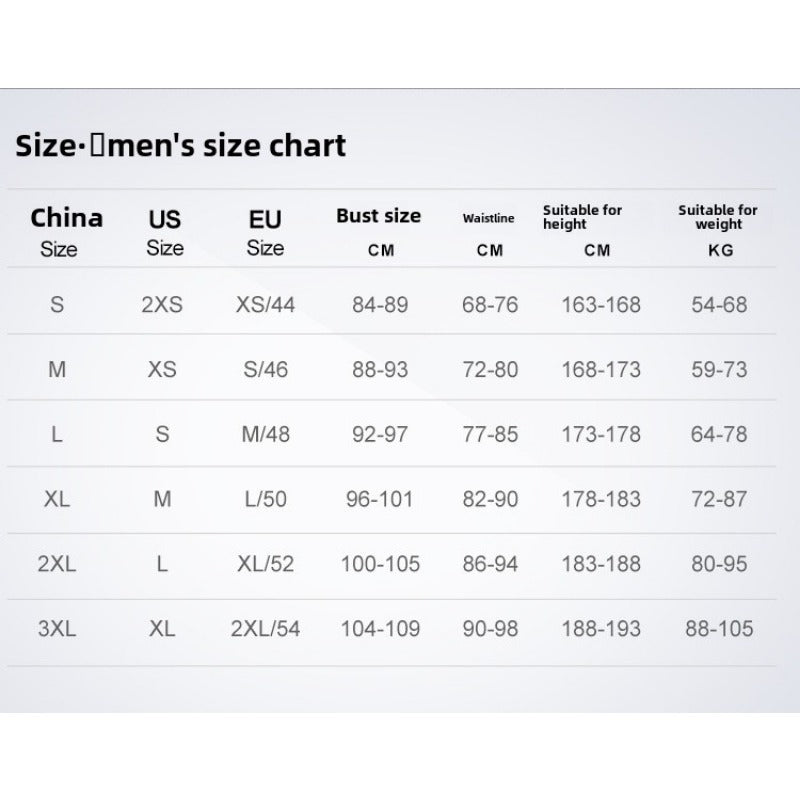Viewport: 800px width, 800px height.
Task: Select the US size 2XS cell
Action: (x=162, y=305)
